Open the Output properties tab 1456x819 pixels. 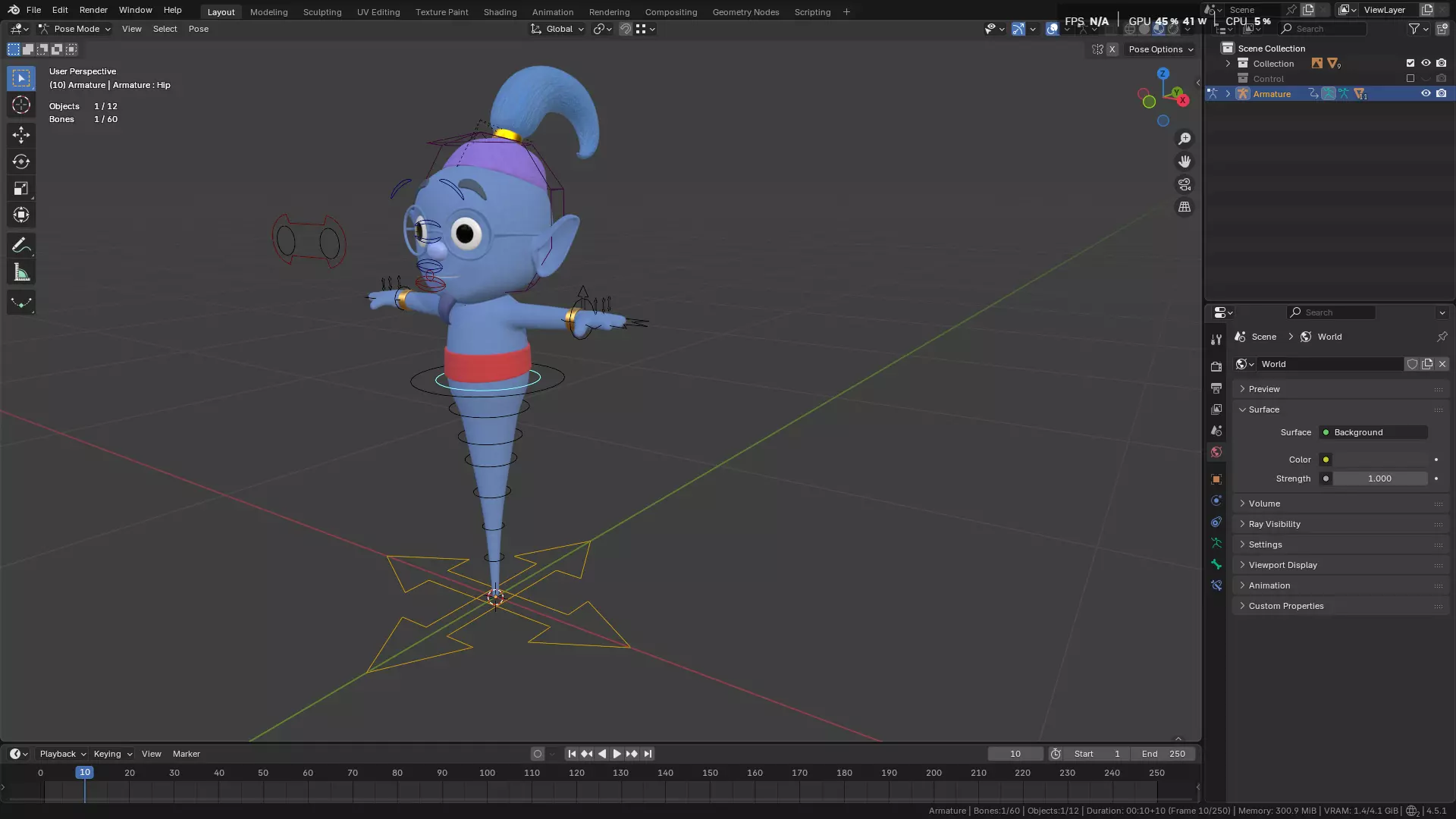pyautogui.click(x=1216, y=388)
